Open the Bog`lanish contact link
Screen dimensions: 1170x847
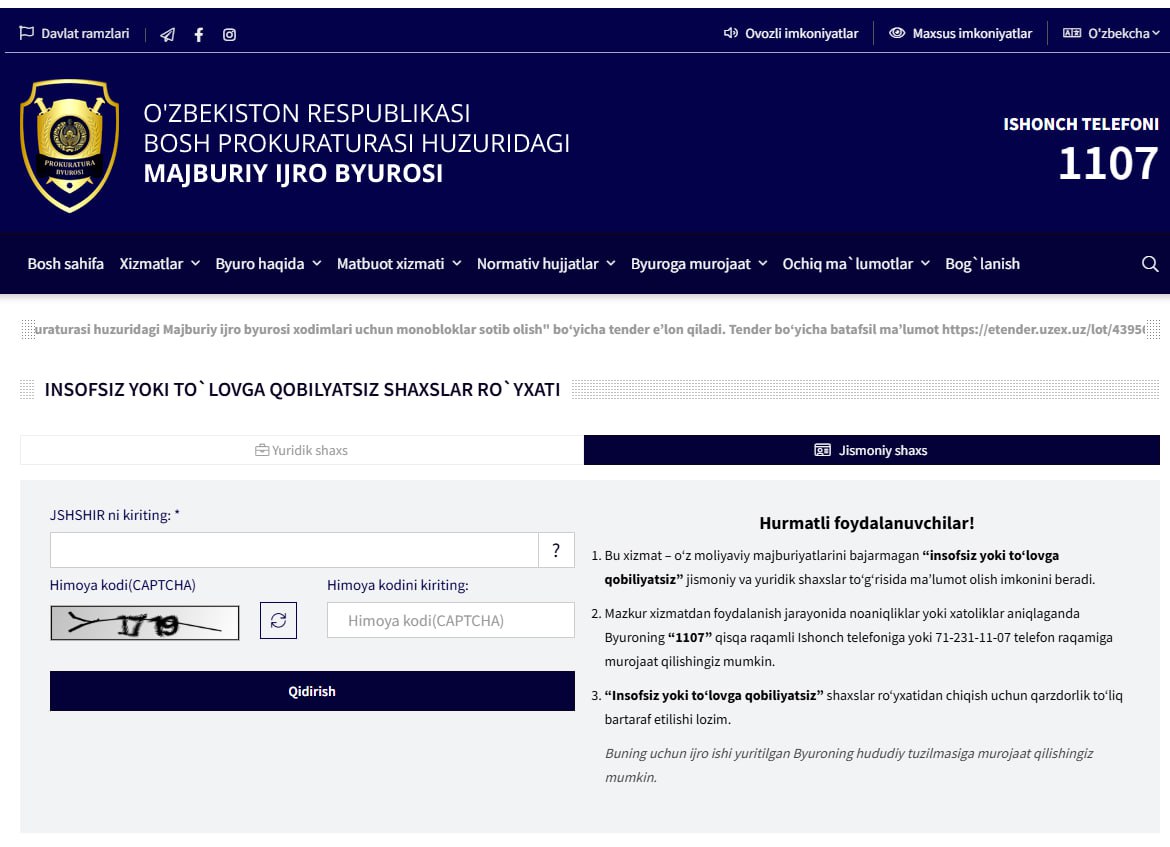(982, 264)
